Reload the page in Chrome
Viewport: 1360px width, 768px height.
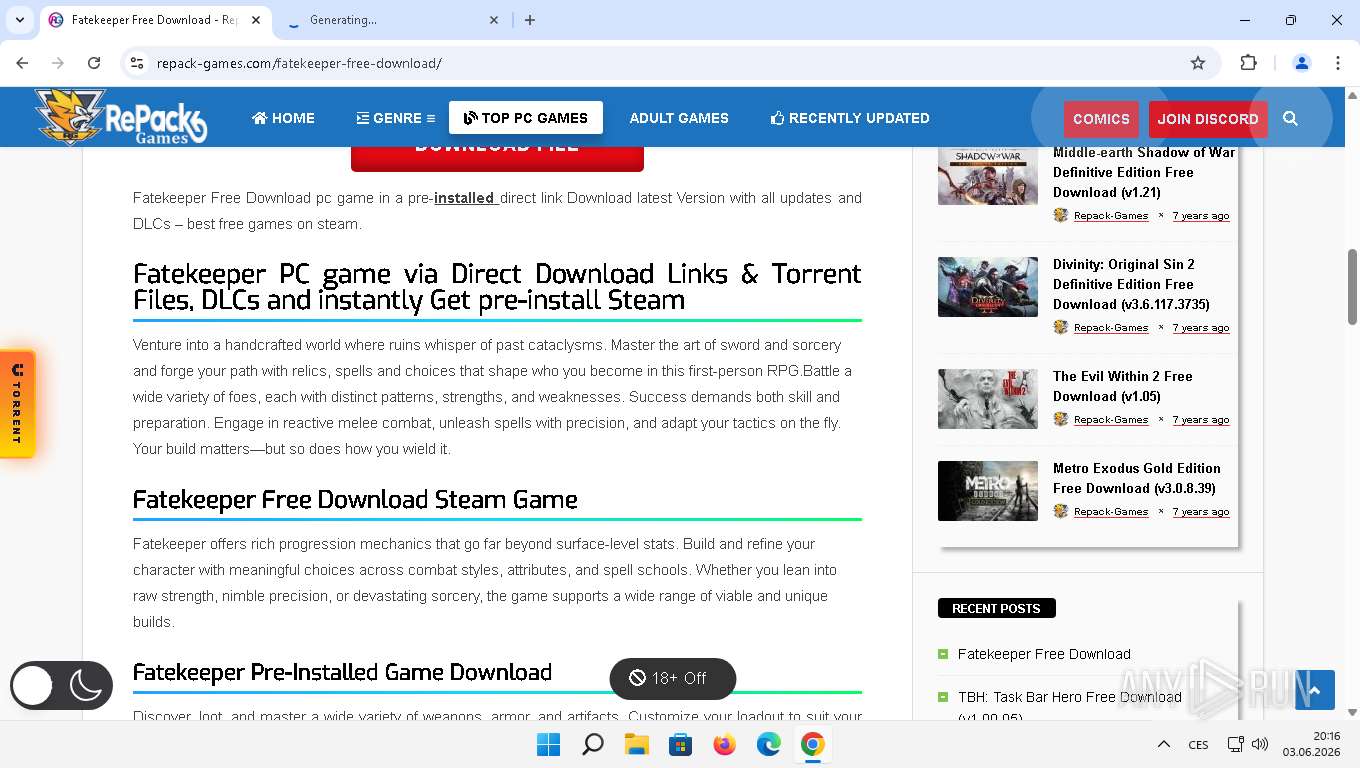tap(94, 63)
